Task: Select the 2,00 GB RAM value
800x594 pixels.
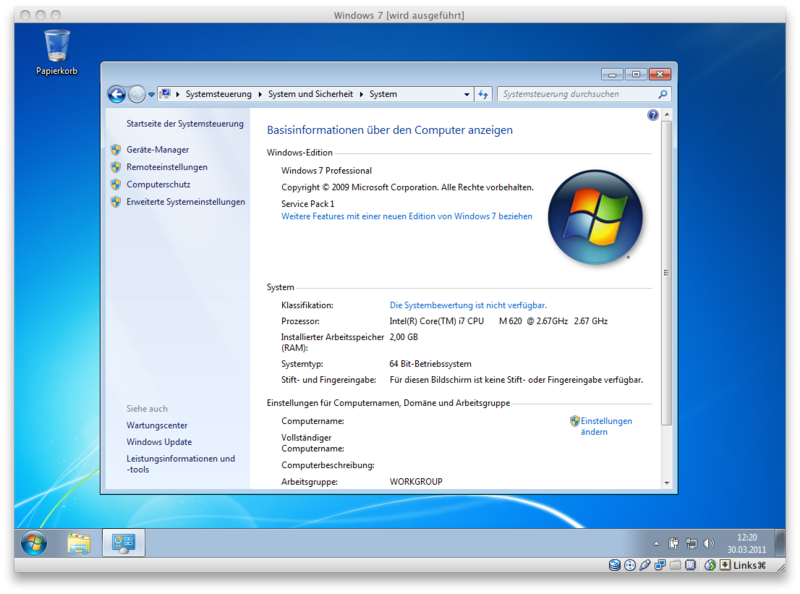Action: 404,337
